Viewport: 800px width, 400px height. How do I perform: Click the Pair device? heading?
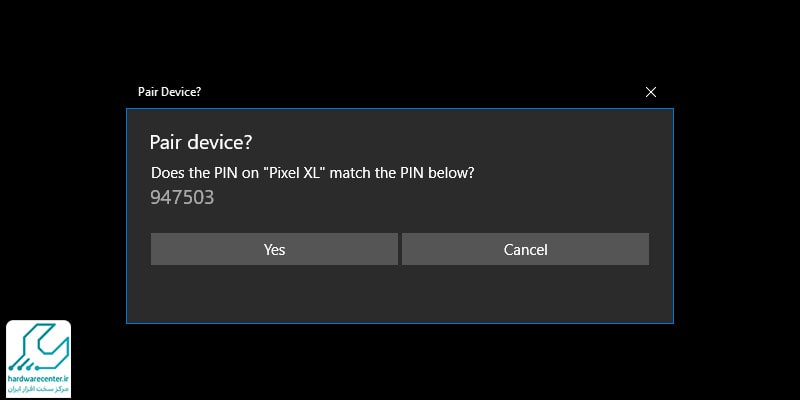[x=201, y=142]
